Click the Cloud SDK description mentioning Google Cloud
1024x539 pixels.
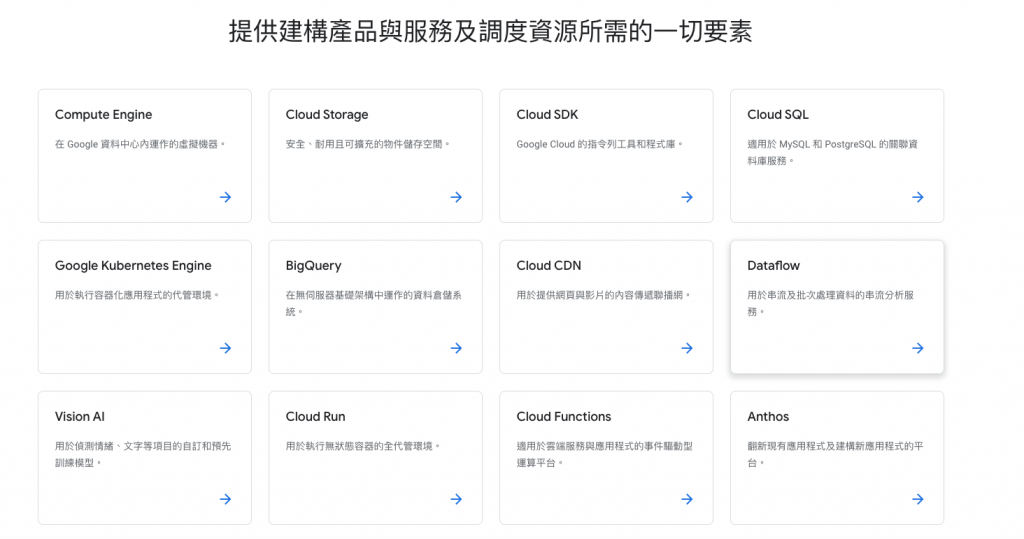click(600, 144)
